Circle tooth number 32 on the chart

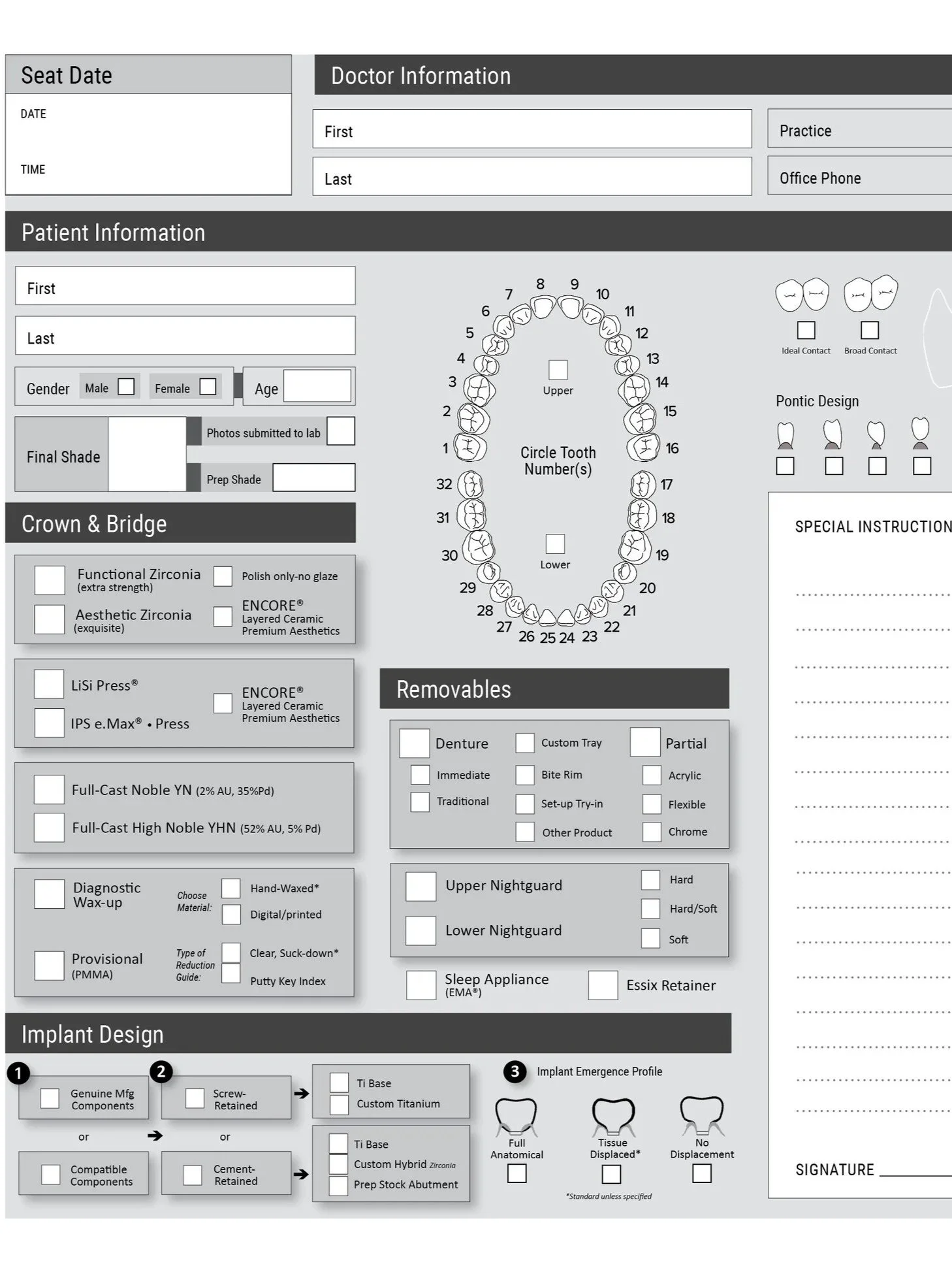[x=470, y=485]
